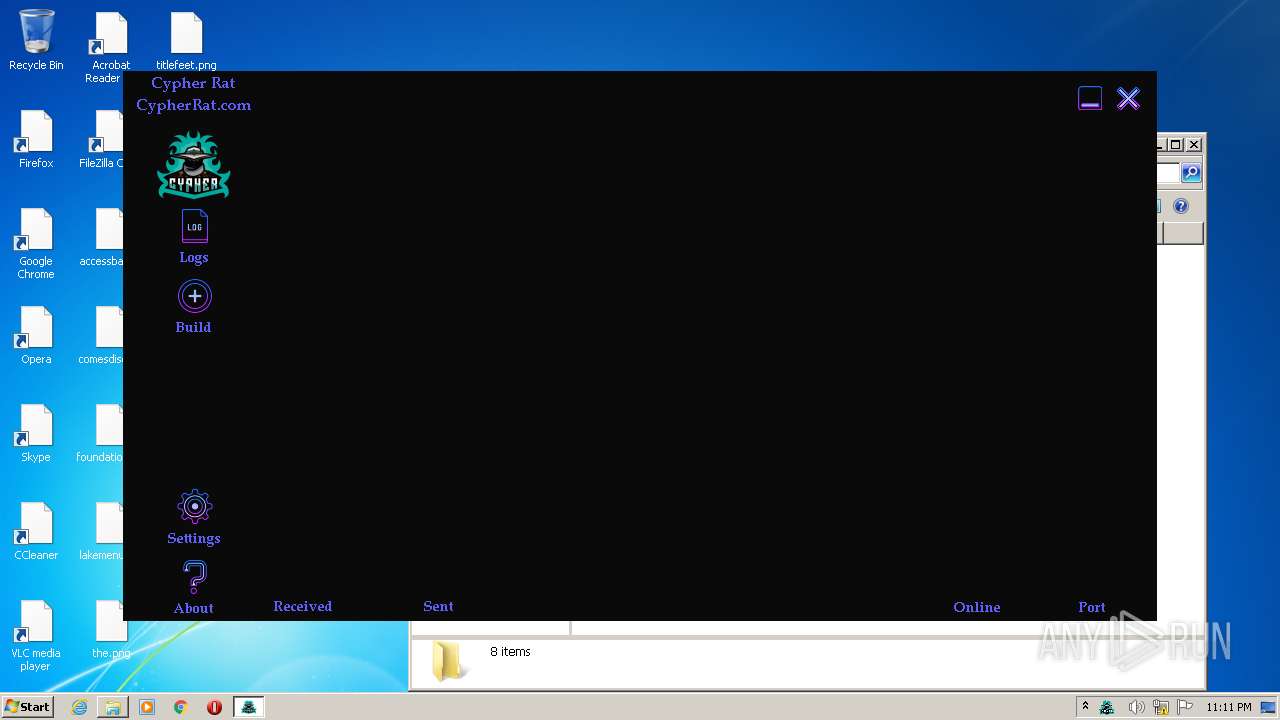Image resolution: width=1280 pixels, height=720 pixels.
Task: Click the Cypher logo image
Action: coord(194,166)
